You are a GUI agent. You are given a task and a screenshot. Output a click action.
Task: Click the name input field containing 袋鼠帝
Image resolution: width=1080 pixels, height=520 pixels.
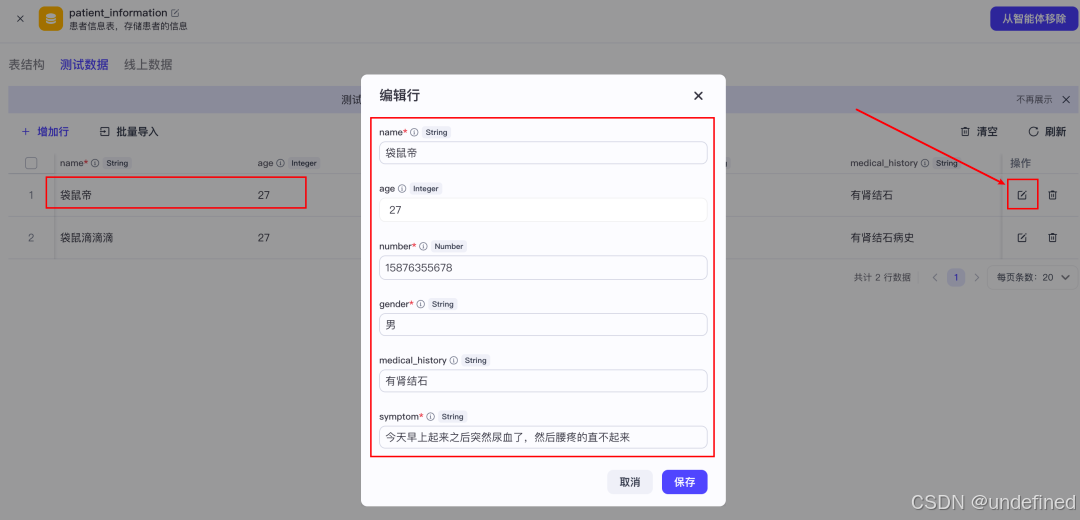click(x=543, y=153)
